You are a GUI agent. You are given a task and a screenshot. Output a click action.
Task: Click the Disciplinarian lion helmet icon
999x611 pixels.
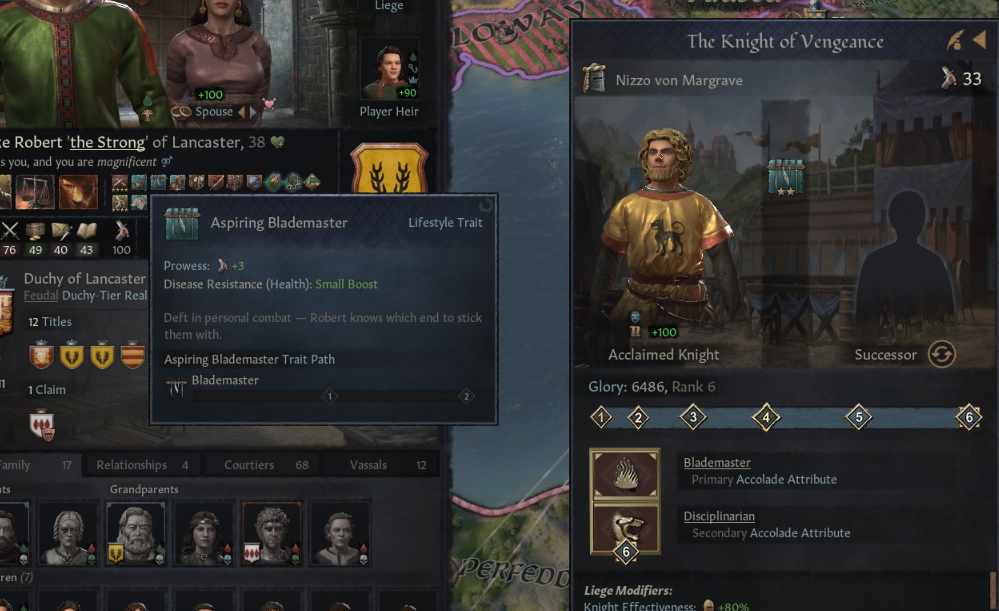pyautogui.click(x=625, y=528)
